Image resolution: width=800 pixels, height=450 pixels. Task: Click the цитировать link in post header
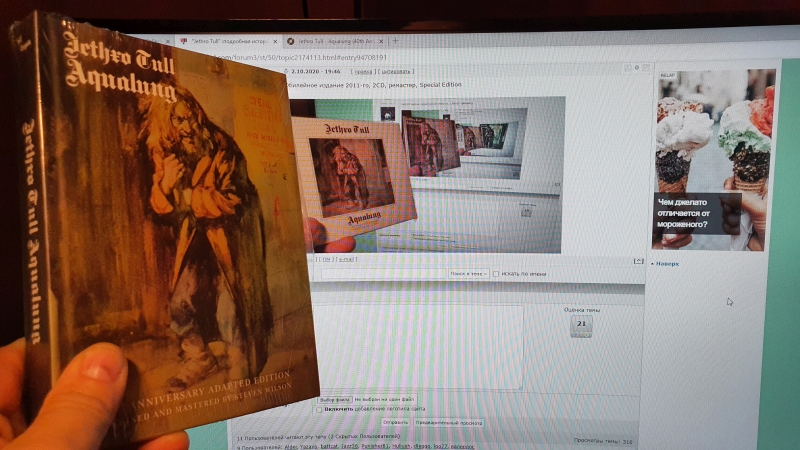396,71
